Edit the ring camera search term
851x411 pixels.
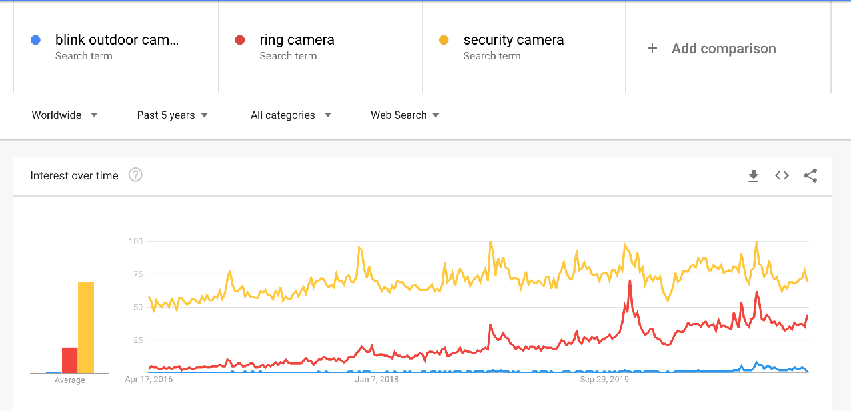297,41
